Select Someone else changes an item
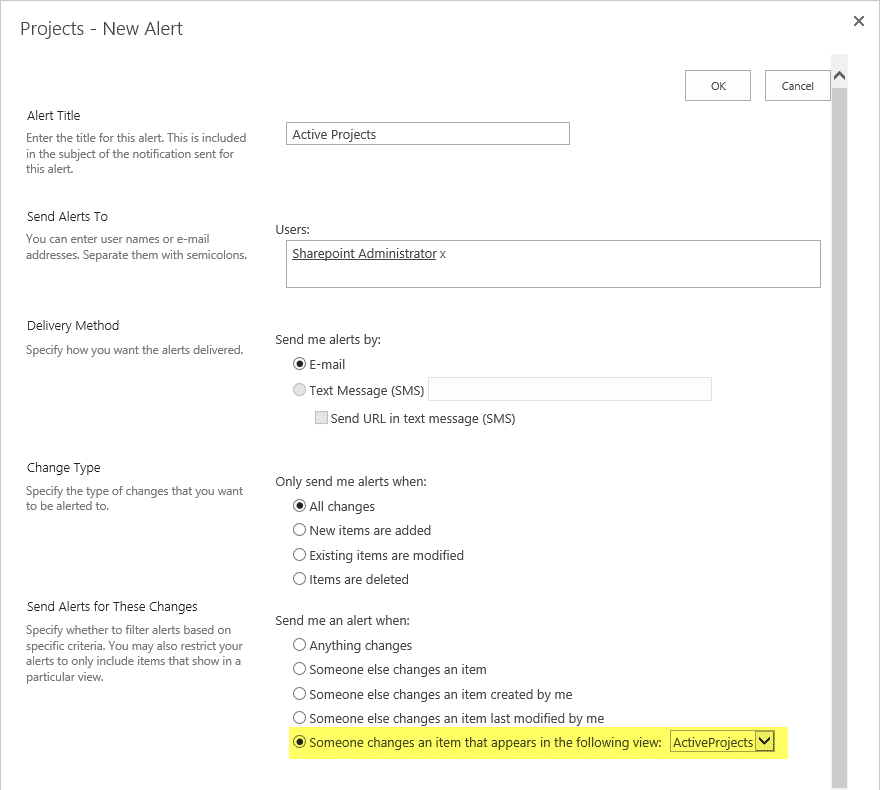 (299, 670)
